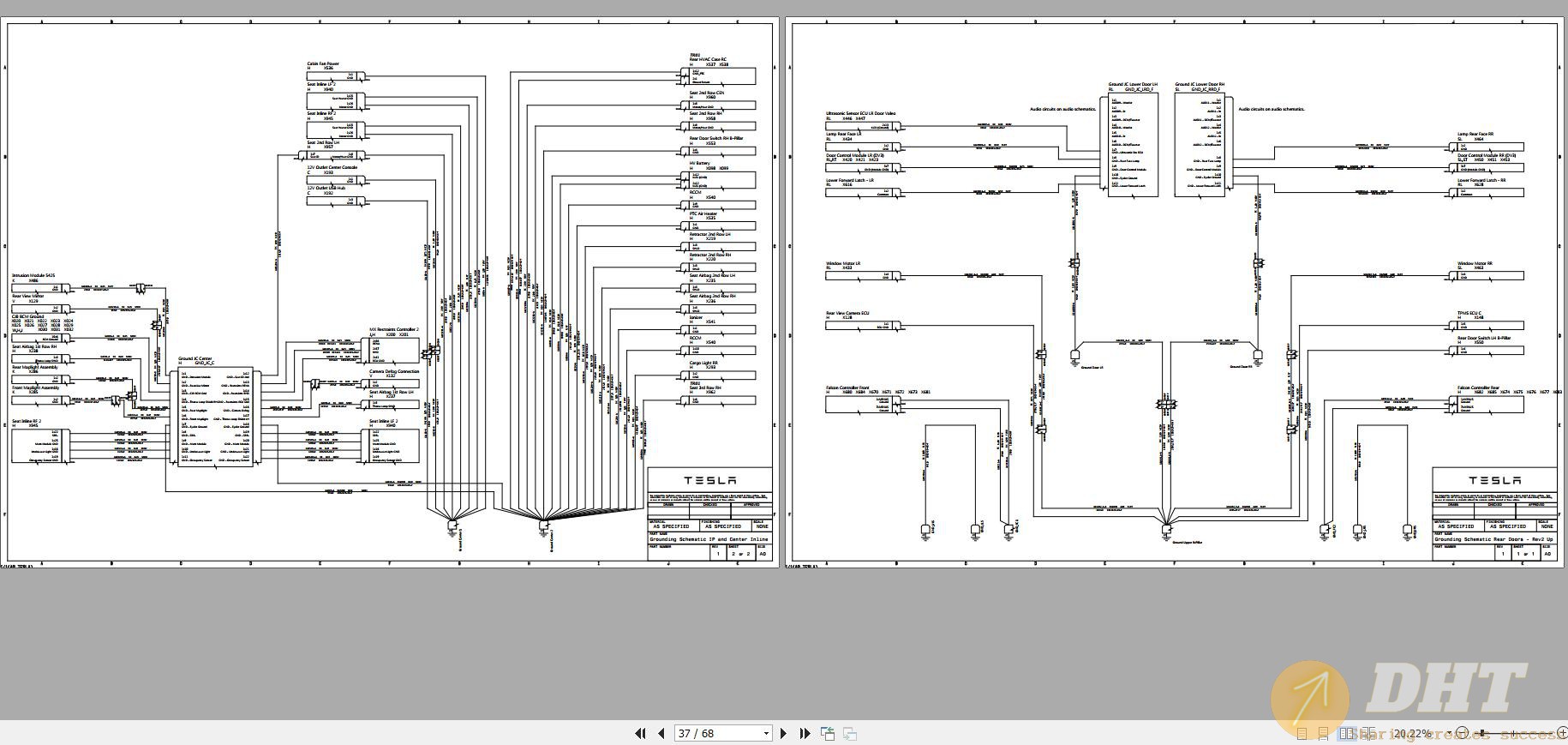Click title 'Grounding Schematic Rear Doors - Rev2 Up'
This screenshot has height=745, width=1568.
(1493, 539)
